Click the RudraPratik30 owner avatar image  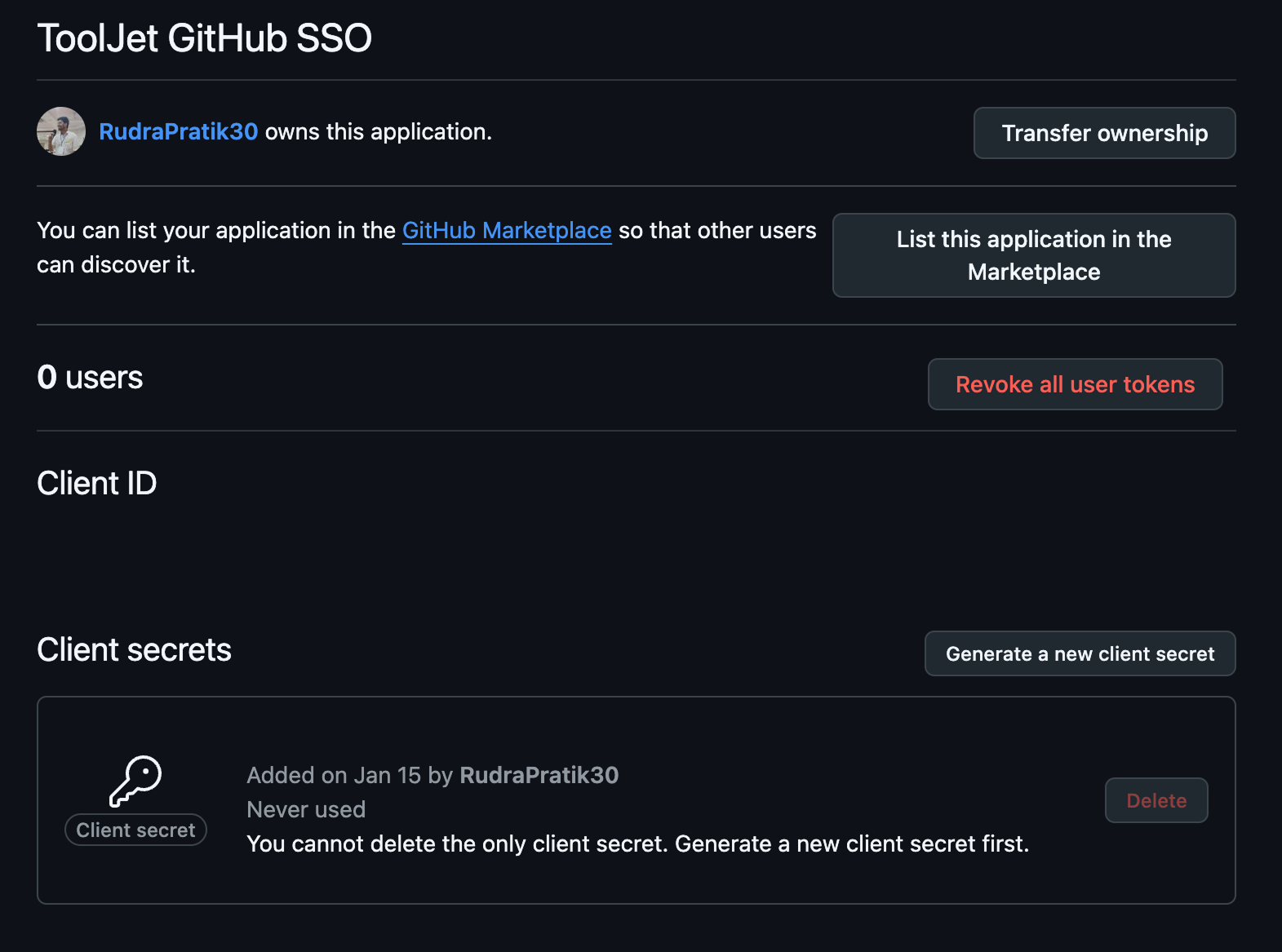61,131
